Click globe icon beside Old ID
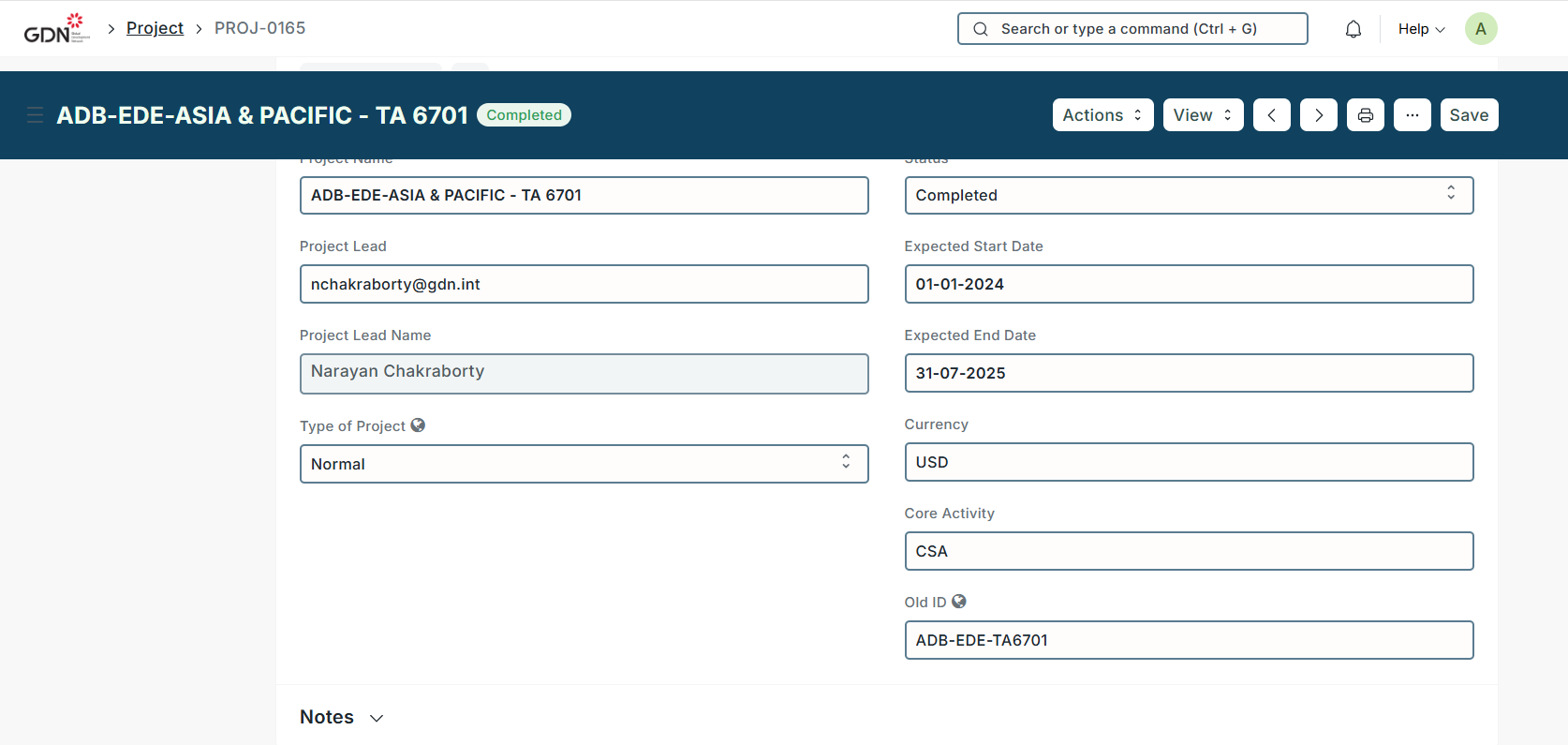Viewport: 1568px width, 745px height. (958, 602)
